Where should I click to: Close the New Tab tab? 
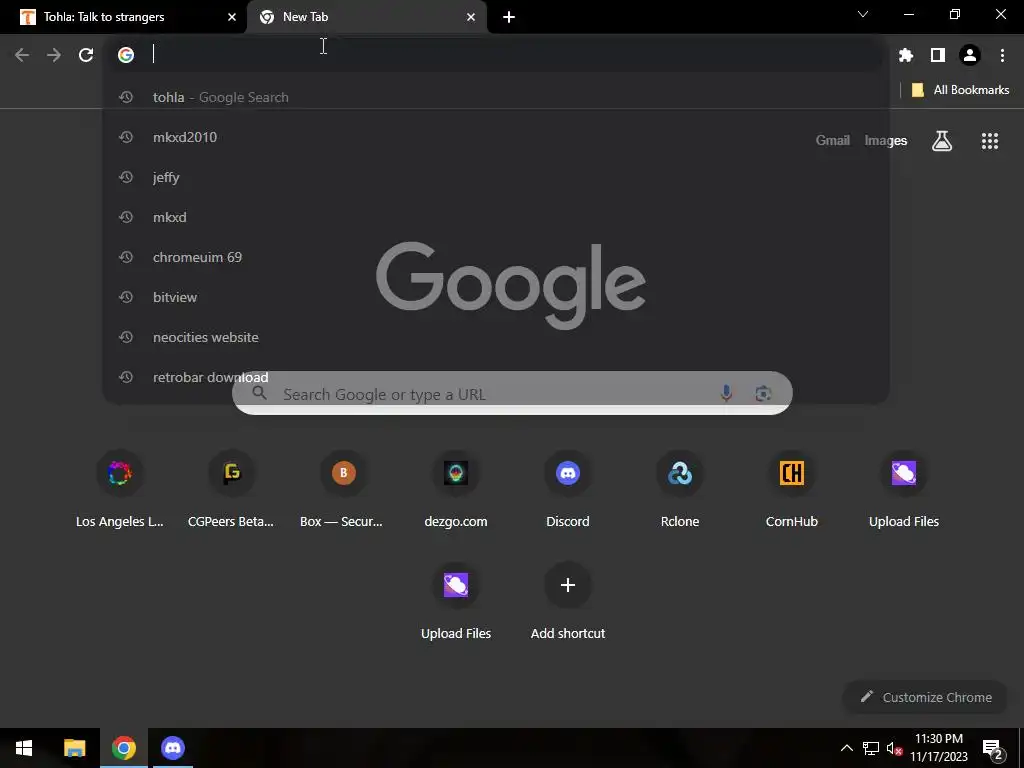471,17
